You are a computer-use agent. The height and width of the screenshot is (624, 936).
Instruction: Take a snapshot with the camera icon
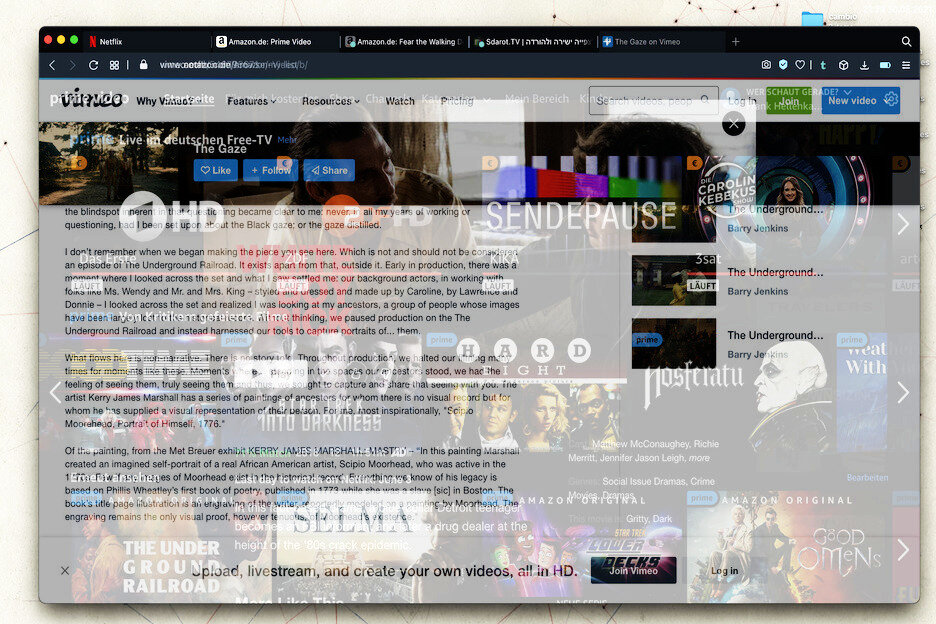766,64
